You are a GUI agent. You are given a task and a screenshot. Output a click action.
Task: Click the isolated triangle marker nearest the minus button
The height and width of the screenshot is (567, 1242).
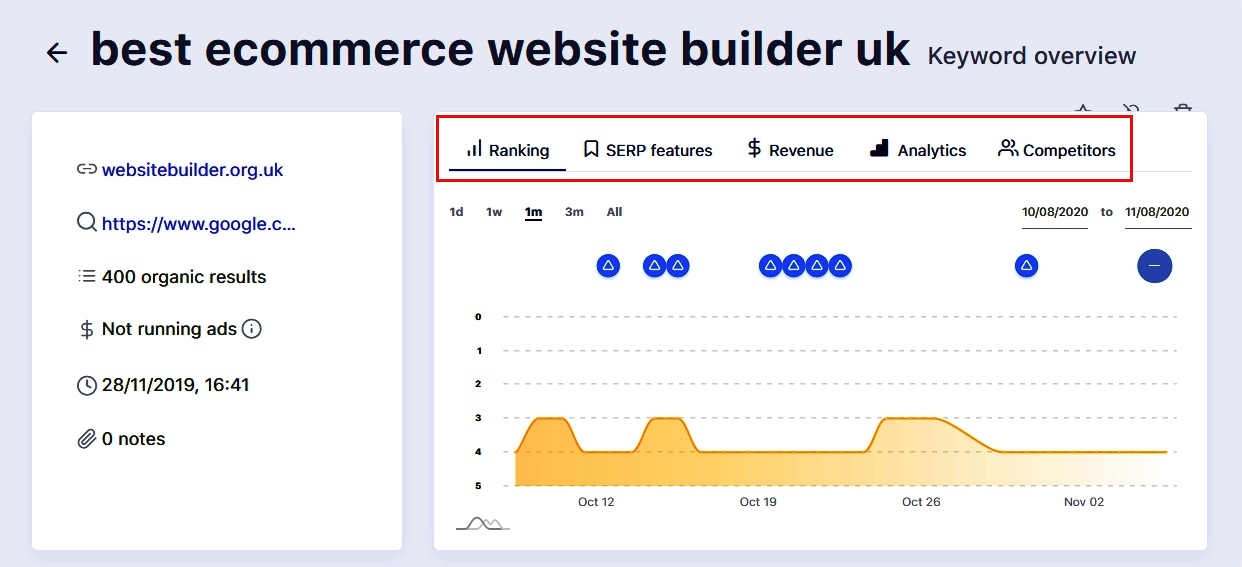pos(1026,265)
